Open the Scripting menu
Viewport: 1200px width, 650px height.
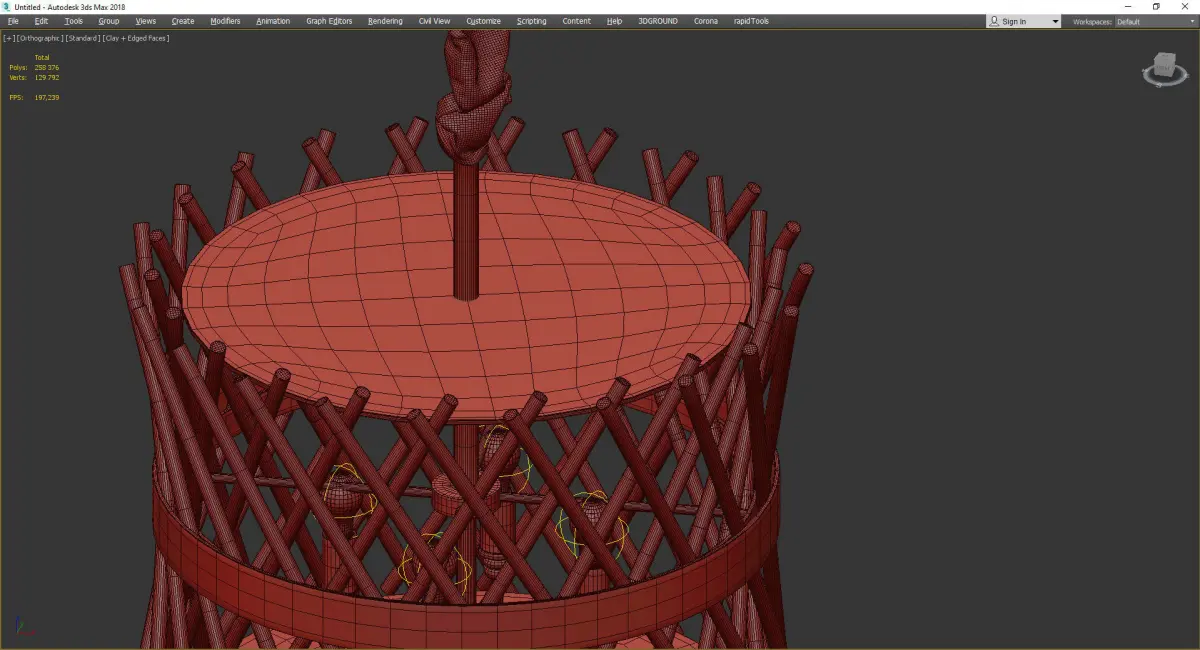[x=532, y=21]
